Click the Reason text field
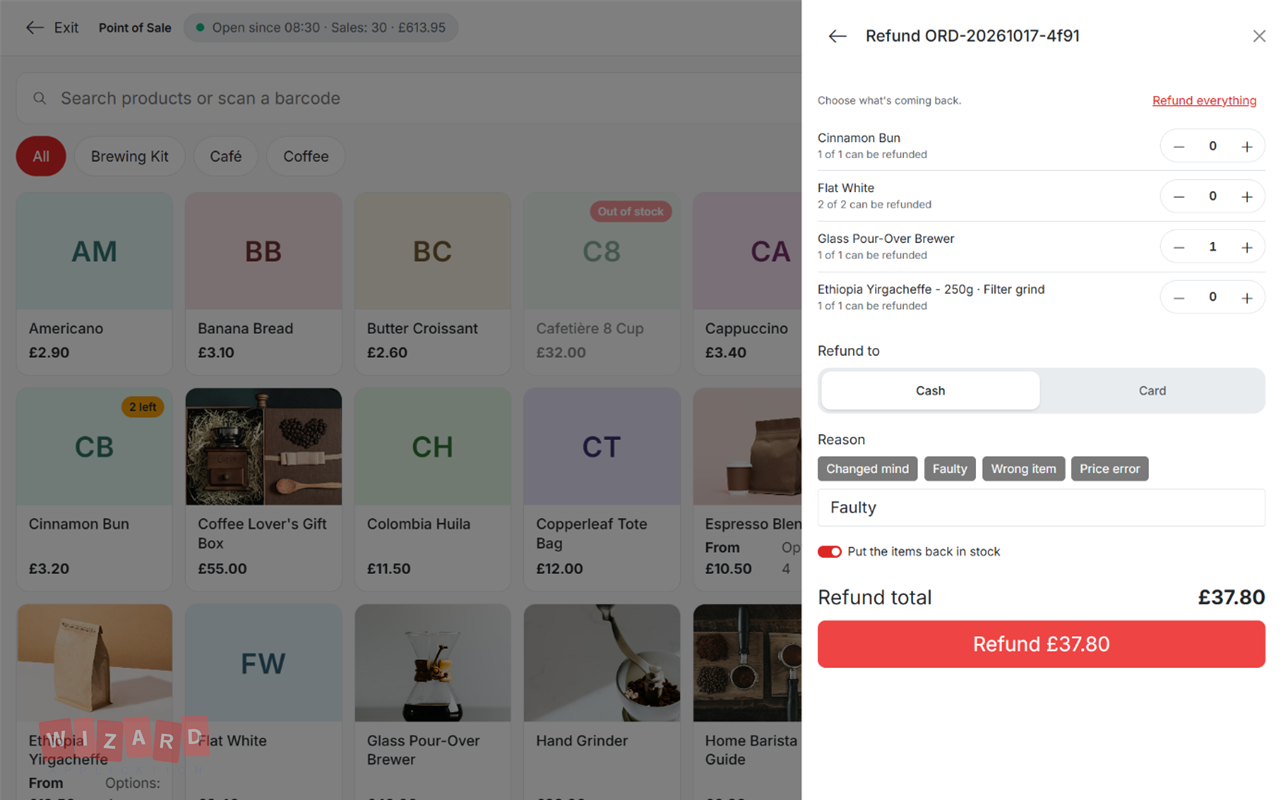This screenshot has width=1280, height=800. pyautogui.click(x=1041, y=507)
